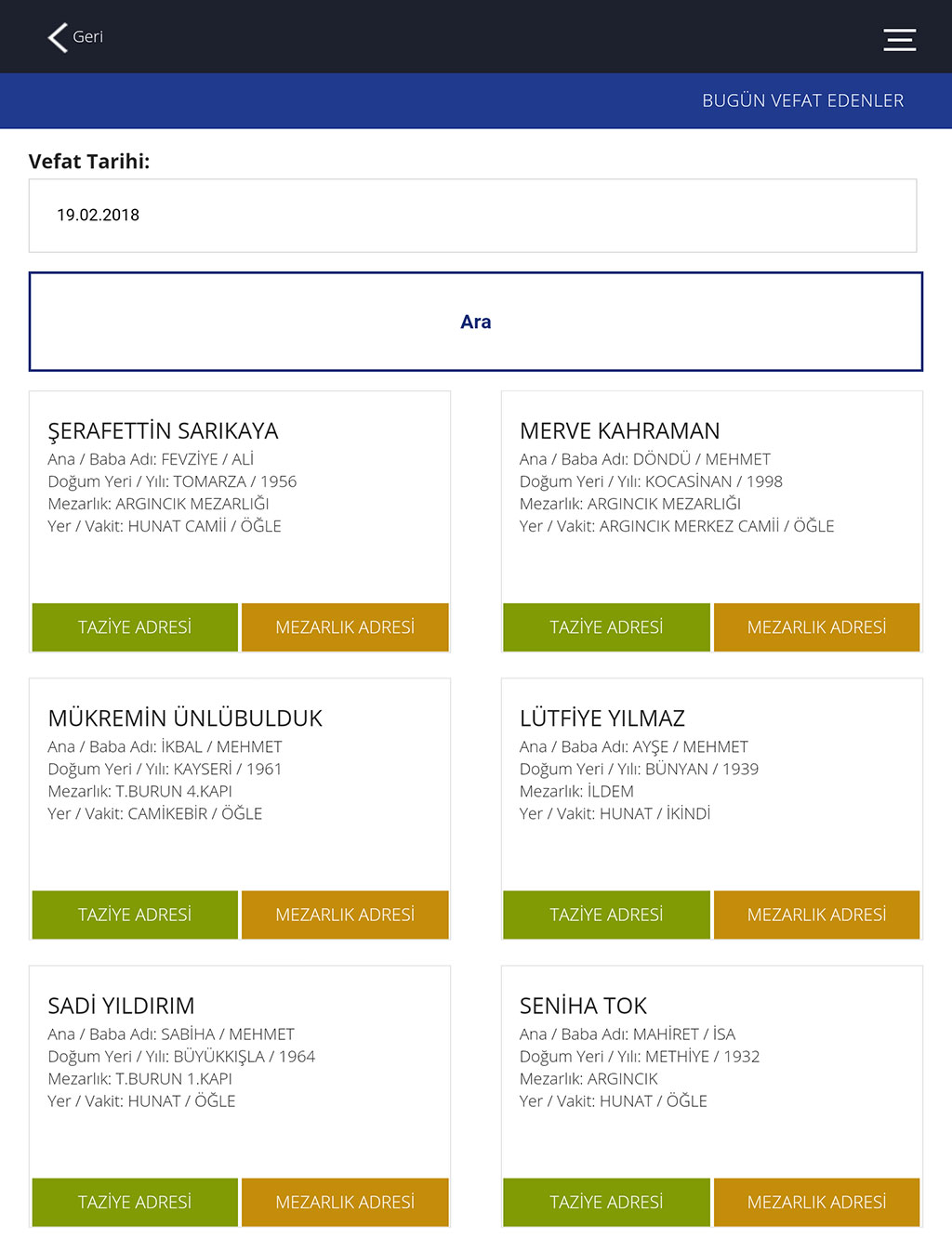Select the Lütfiye Yılmaz name heading
This screenshot has width=952, height=1238.
(x=602, y=718)
